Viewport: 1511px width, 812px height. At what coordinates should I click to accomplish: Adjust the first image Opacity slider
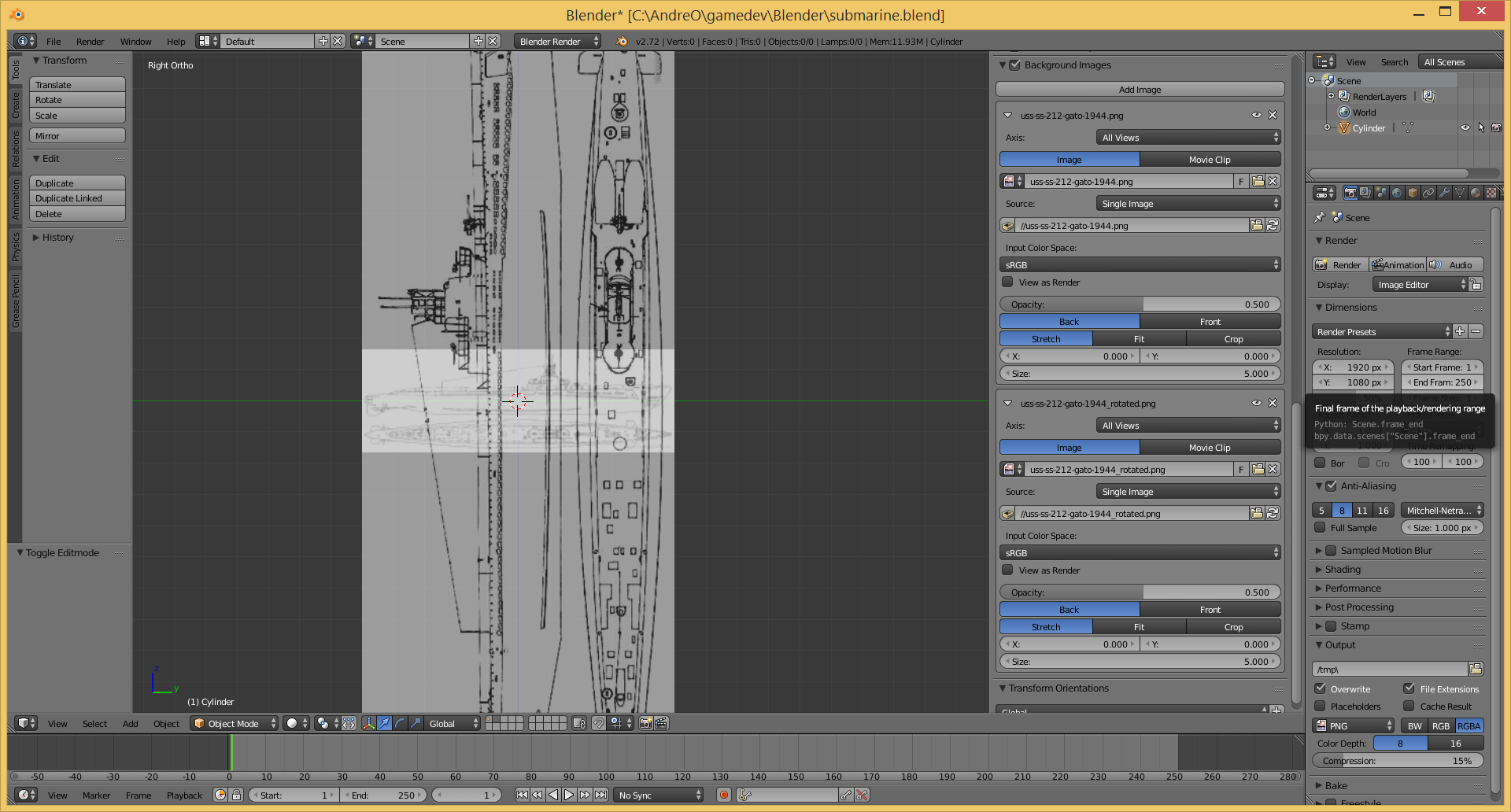coord(1140,304)
